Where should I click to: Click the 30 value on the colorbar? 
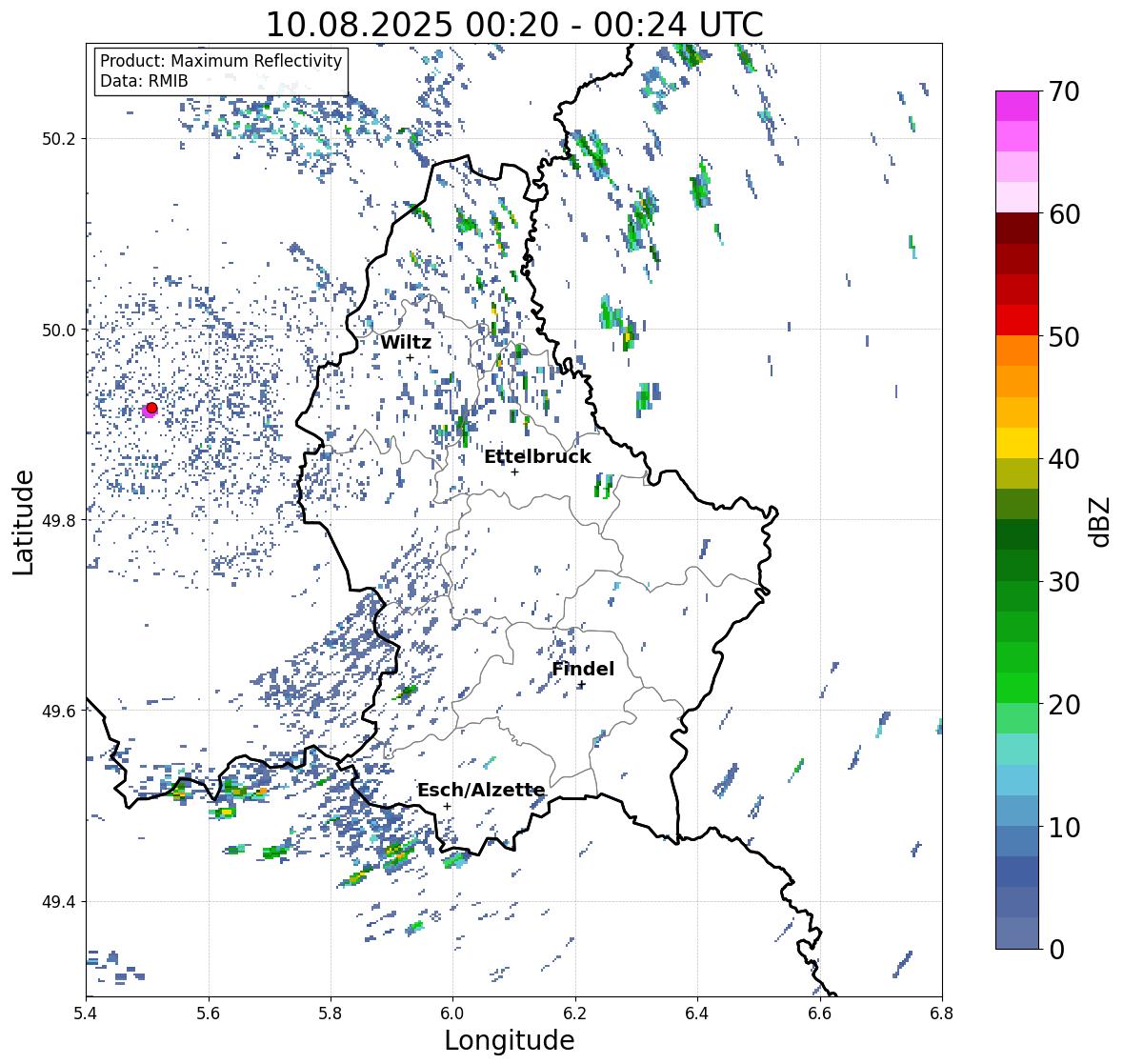click(x=1064, y=581)
